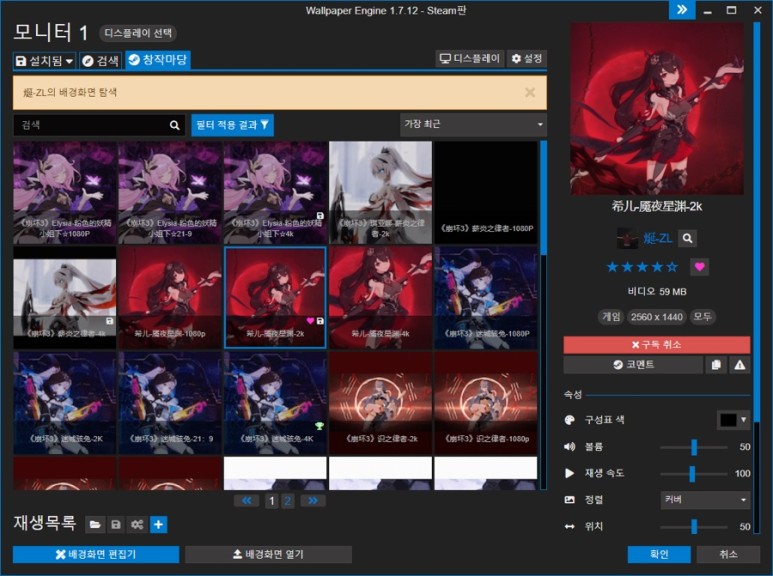Select black 薪炎之律者-1080P thumbnail

pos(486,192)
